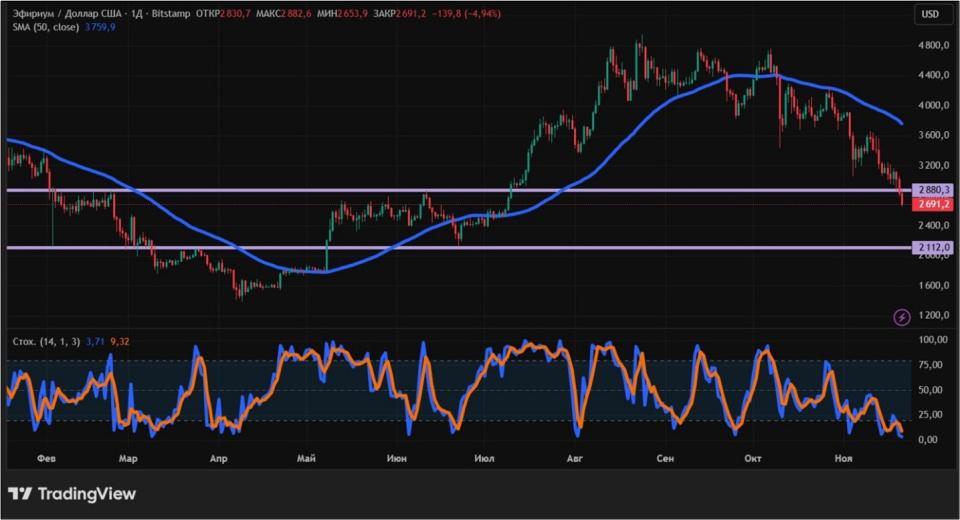960x520 pixels.
Task: Click the purple lightning bolt icon
Action: click(902, 317)
